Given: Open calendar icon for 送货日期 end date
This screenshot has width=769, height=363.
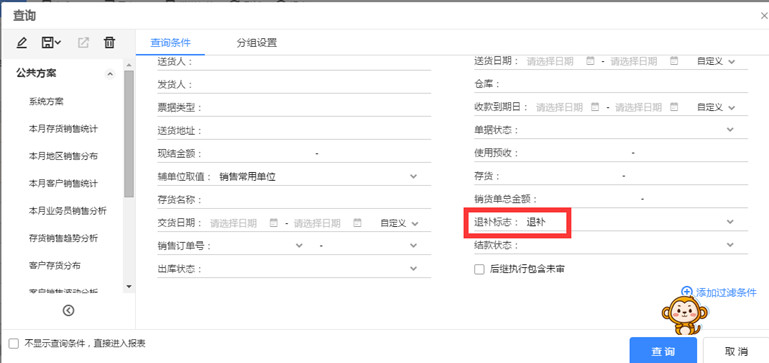Looking at the screenshot, I should 674,61.
